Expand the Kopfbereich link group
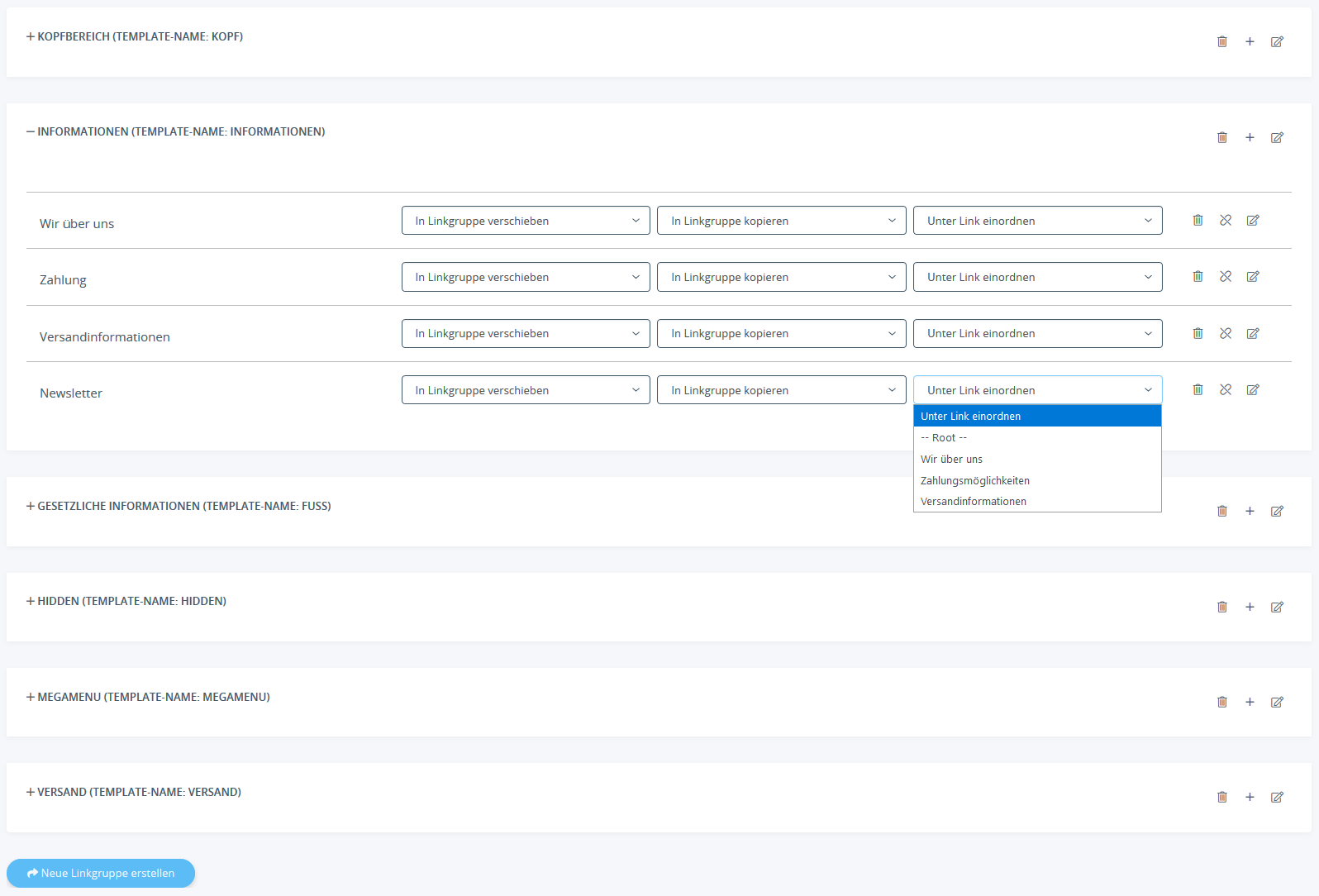1319x896 pixels. 135,36
